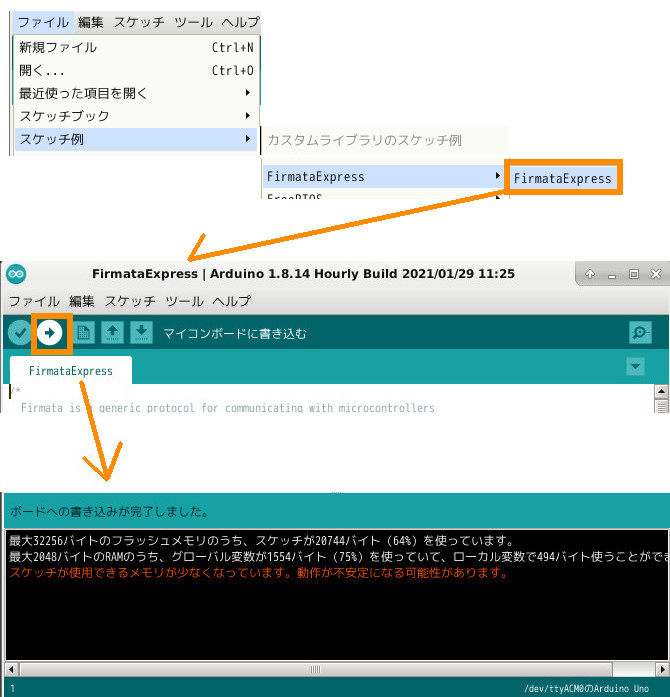Image resolution: width=670 pixels, height=697 pixels.
Task: Click the console horizontal scrollbar thumb
Action: click(316, 669)
